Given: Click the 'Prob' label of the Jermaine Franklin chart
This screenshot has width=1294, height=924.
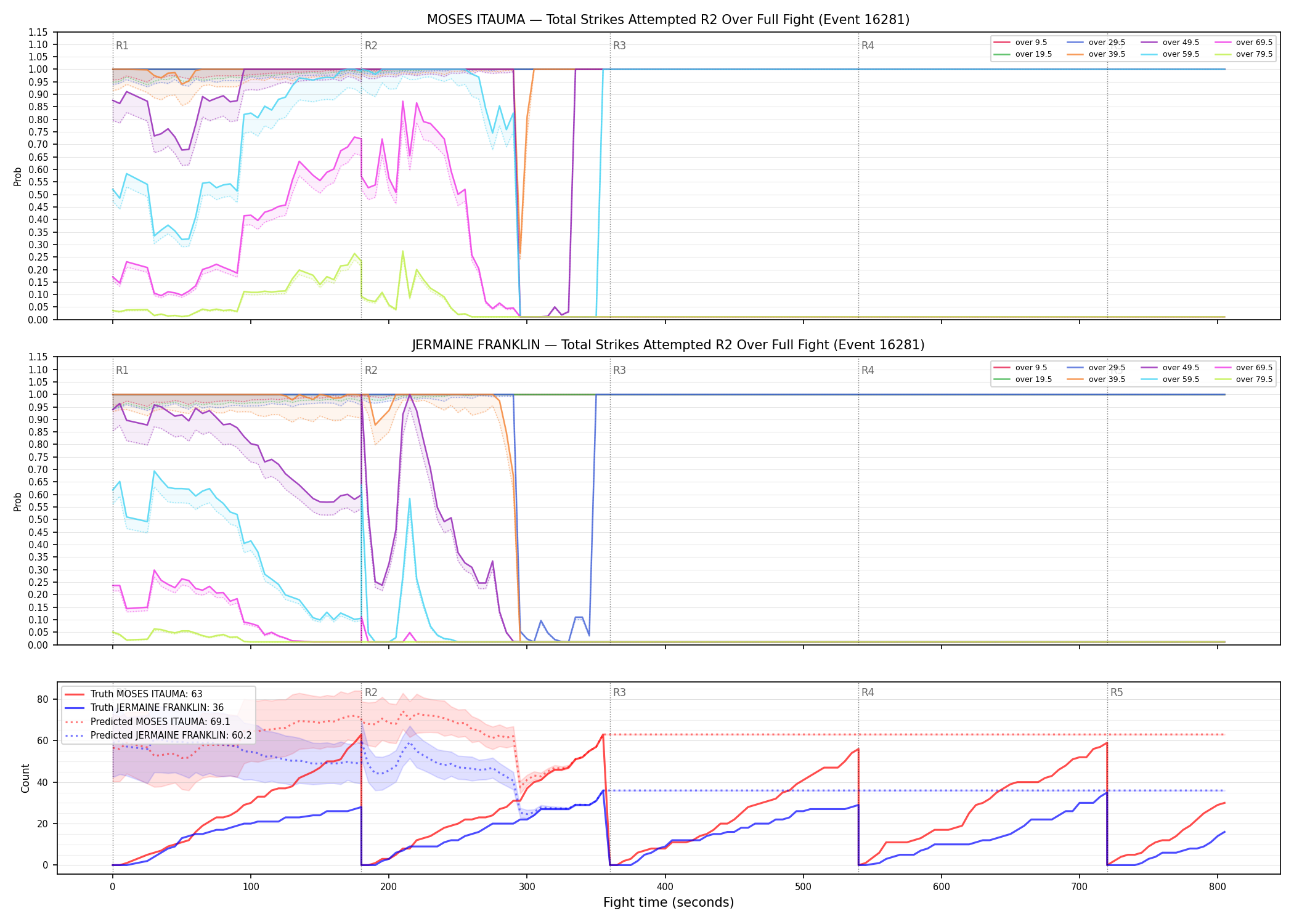Looking at the screenshot, I should [18, 501].
